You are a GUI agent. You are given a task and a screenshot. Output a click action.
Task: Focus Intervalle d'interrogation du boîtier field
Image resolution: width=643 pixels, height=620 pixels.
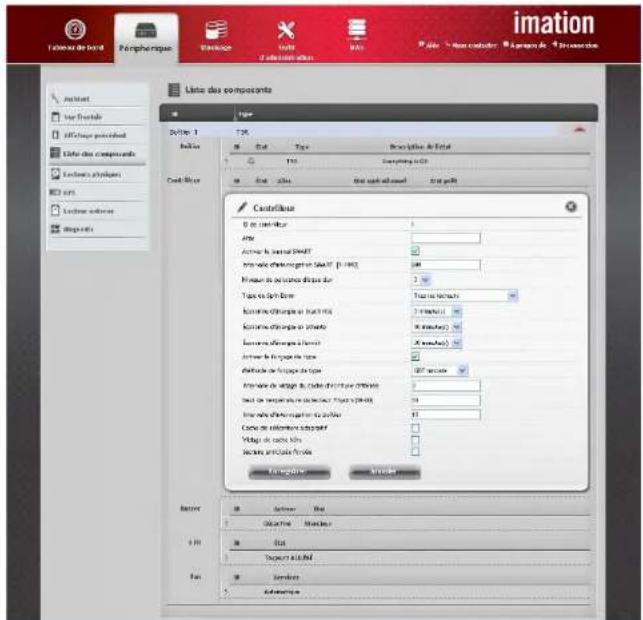coord(446,415)
